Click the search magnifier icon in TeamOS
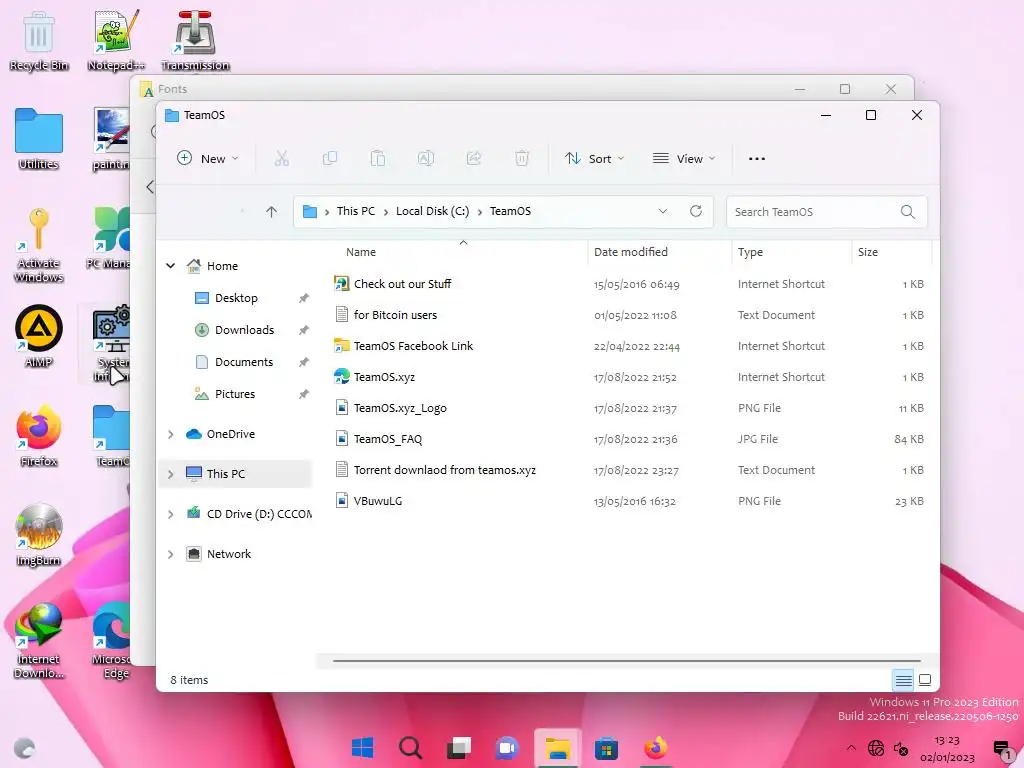The width and height of the screenshot is (1024, 768). click(908, 212)
